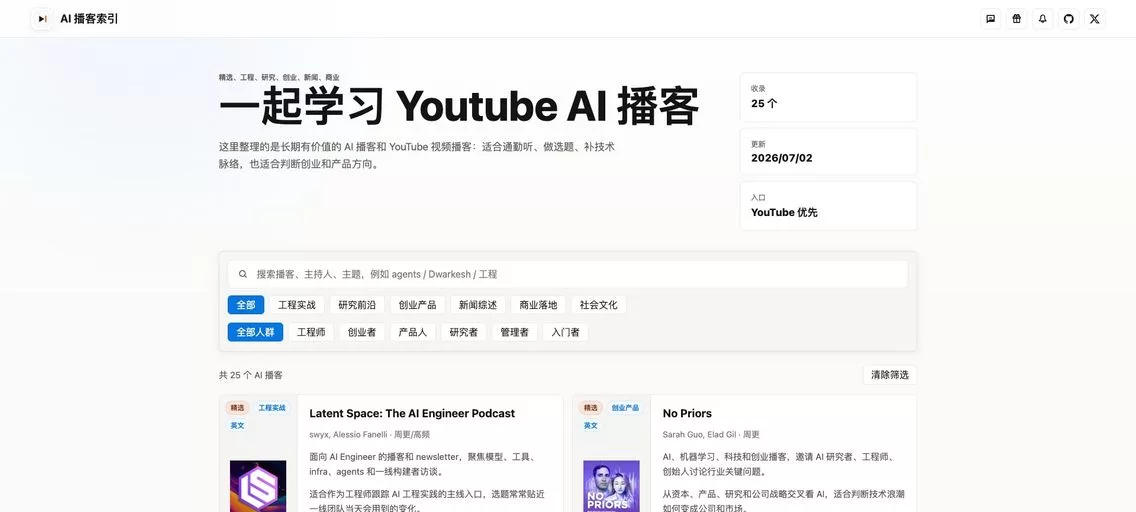Open the No Priors podcast title

coord(687,414)
